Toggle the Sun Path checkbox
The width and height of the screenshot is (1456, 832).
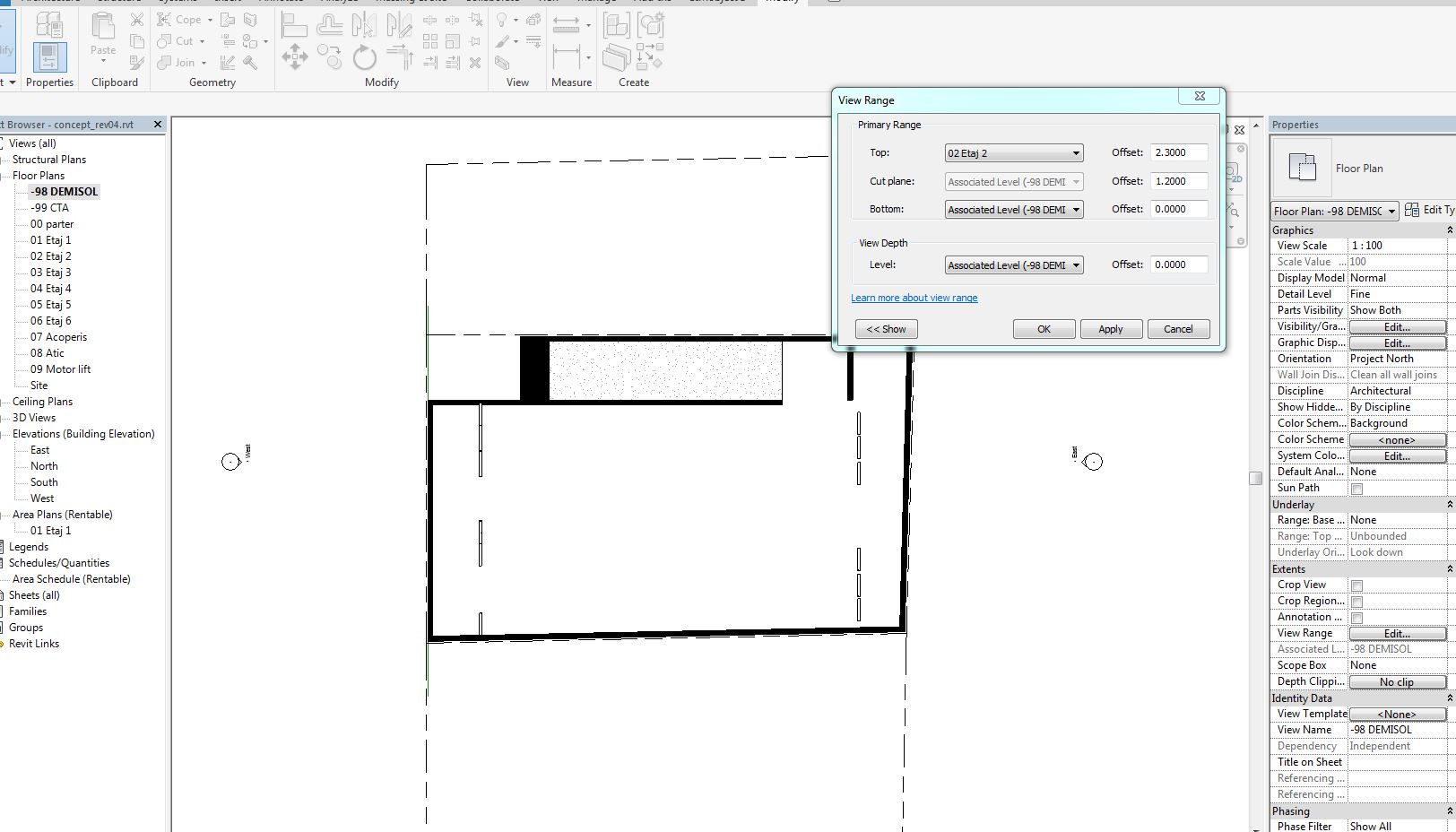1356,489
